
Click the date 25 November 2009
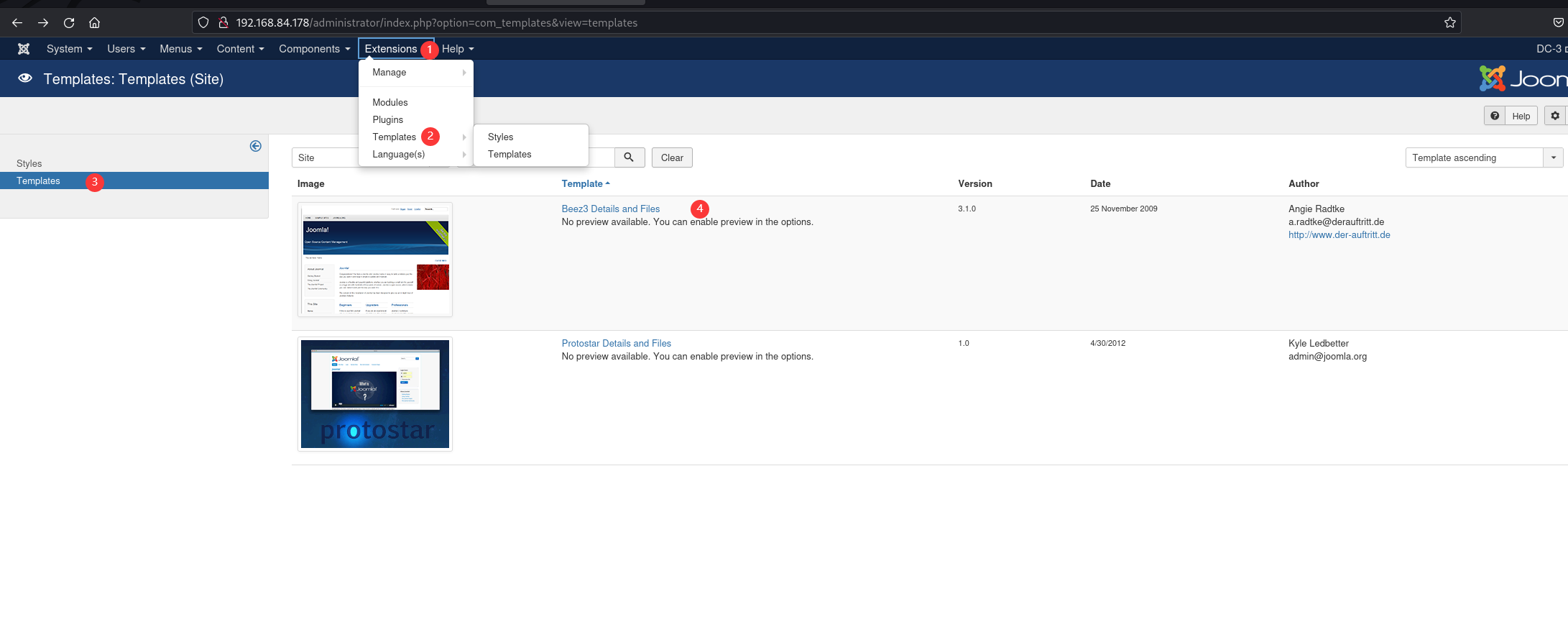click(x=1124, y=209)
